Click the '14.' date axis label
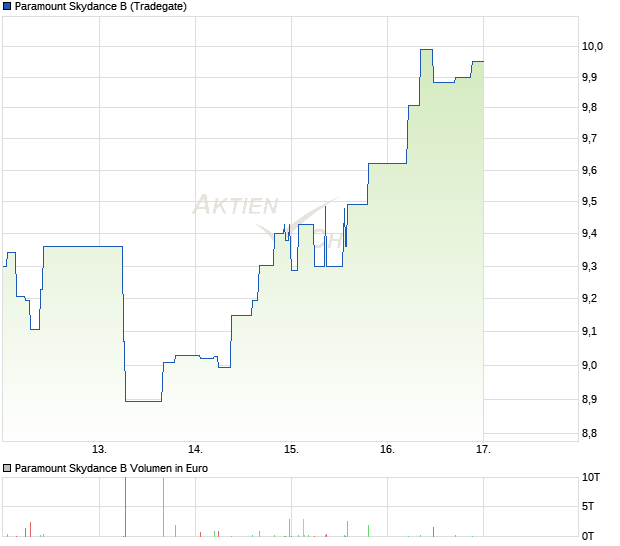Viewport: 620px width, 546px height. click(195, 450)
